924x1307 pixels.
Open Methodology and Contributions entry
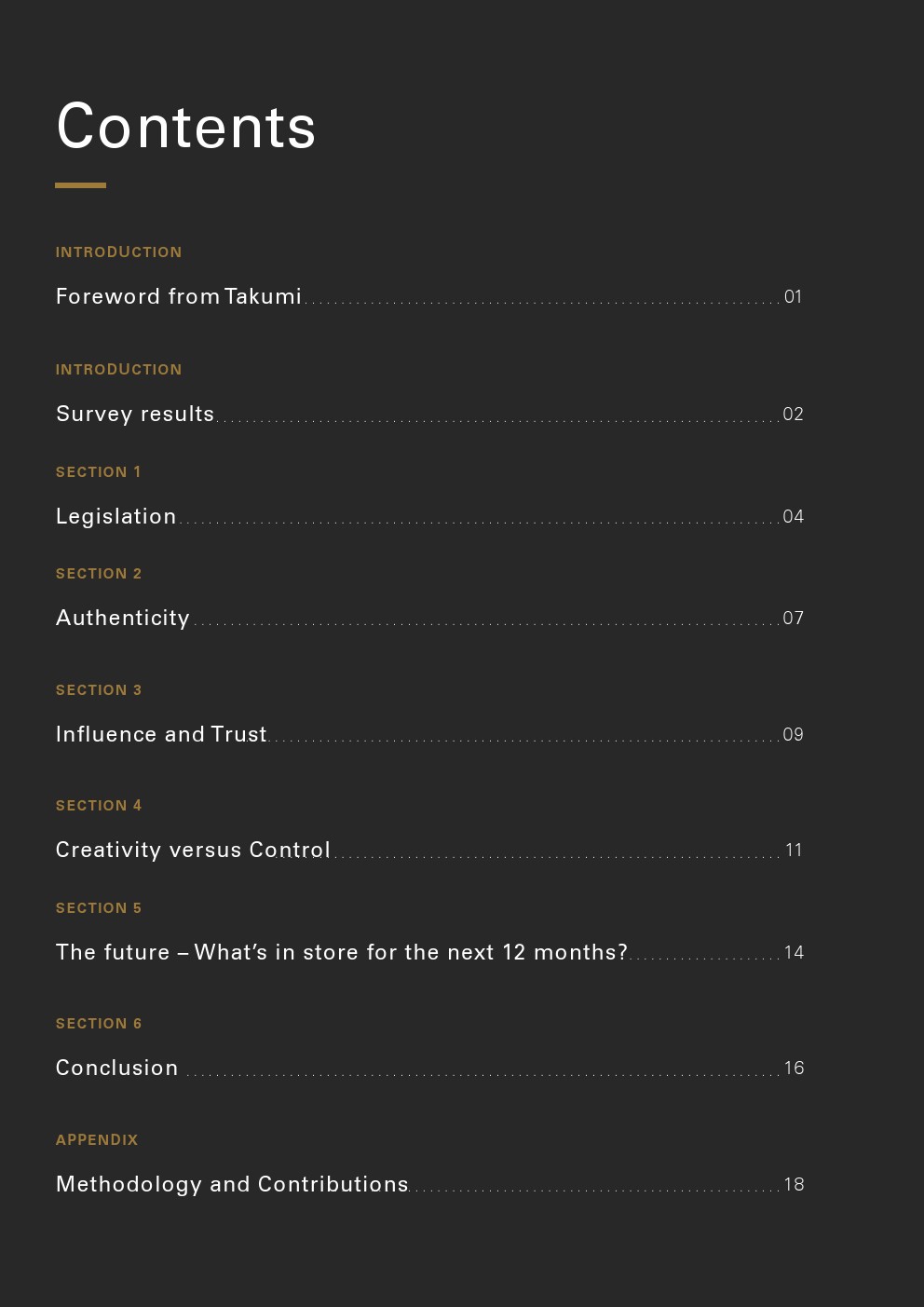(x=232, y=1184)
